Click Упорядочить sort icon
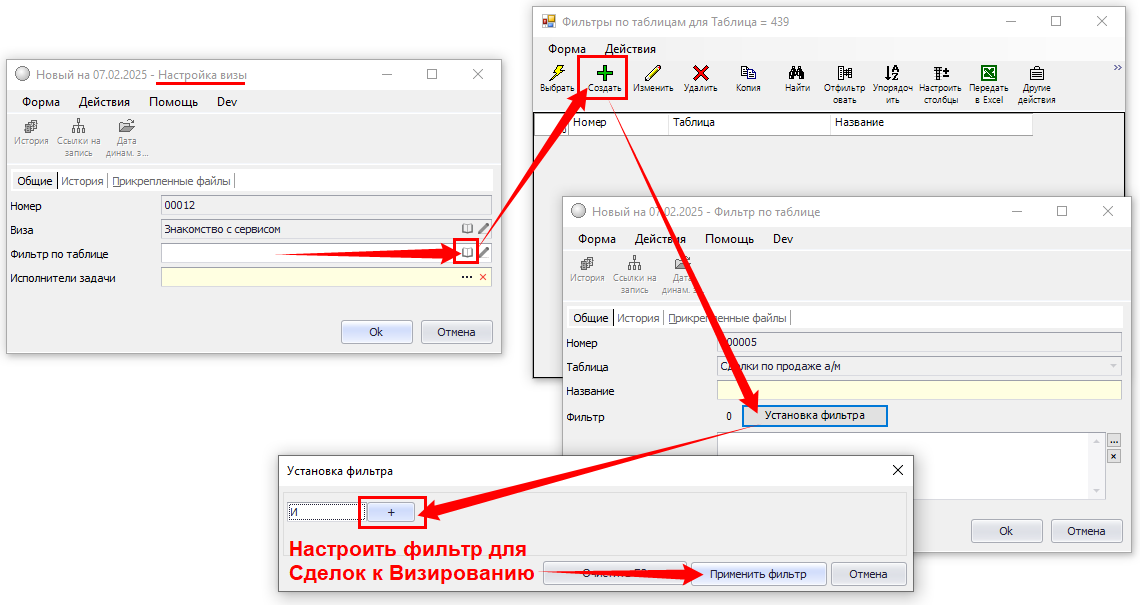The width and height of the screenshot is (1140, 605). coord(892,75)
